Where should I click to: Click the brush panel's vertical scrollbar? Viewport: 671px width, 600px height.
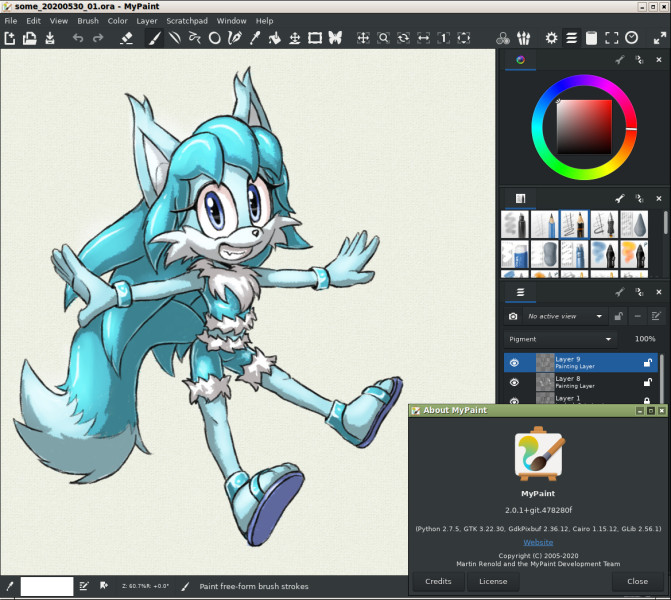(x=665, y=223)
